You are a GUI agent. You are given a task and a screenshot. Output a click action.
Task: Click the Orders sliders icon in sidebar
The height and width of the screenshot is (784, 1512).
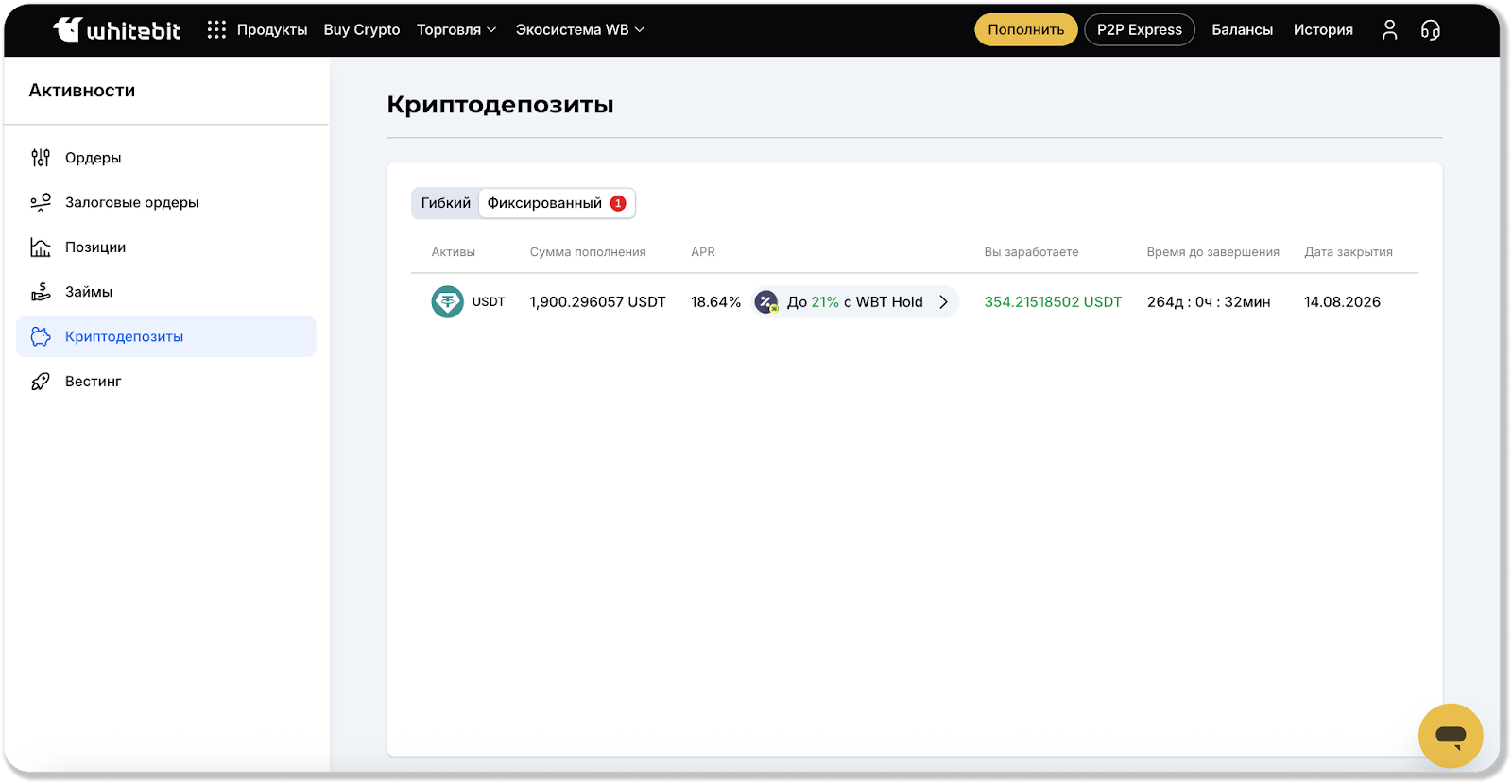pyautogui.click(x=41, y=158)
